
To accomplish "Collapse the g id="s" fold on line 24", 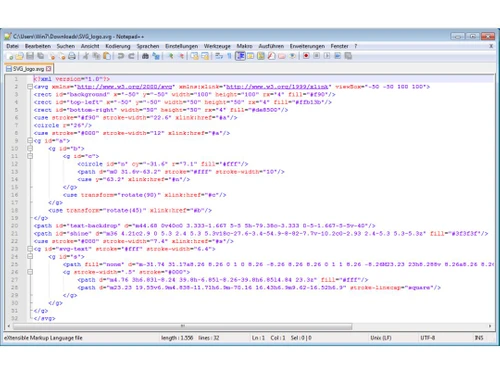I will click(x=30, y=256).
